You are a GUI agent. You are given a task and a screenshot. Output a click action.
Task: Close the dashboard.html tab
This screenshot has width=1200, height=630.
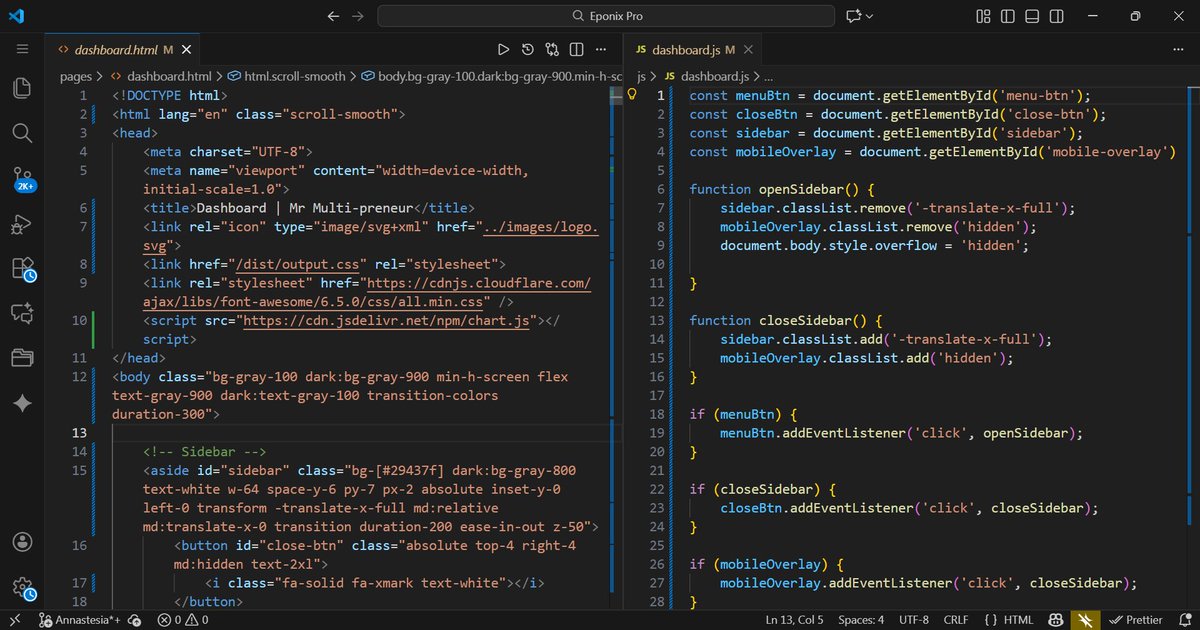coord(187,49)
